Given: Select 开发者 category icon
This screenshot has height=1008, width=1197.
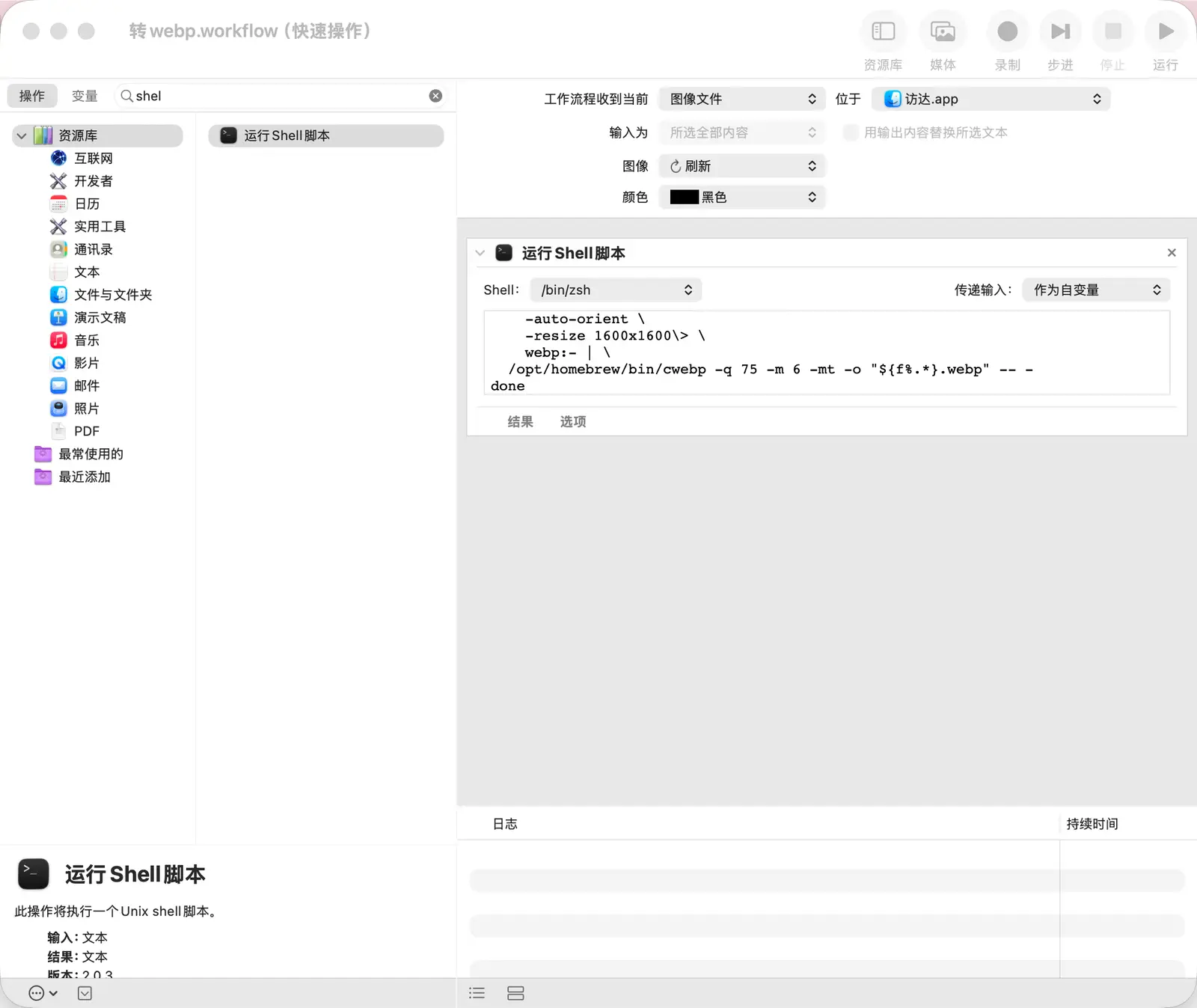Looking at the screenshot, I should click(x=58, y=181).
